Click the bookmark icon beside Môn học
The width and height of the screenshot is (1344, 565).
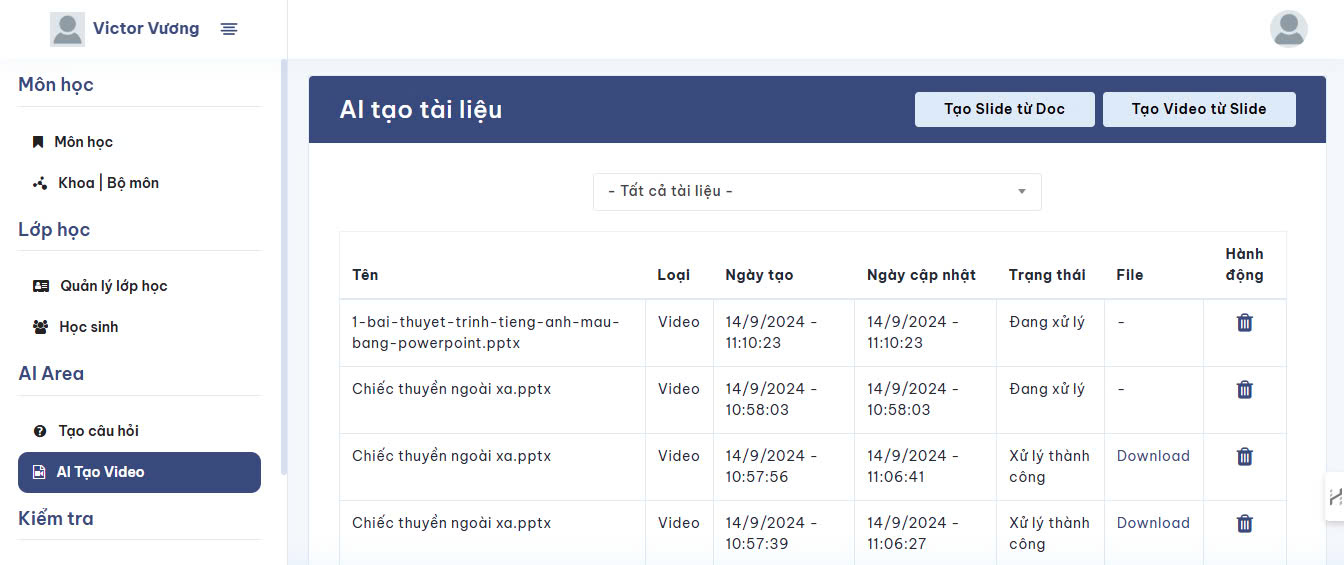[38, 142]
